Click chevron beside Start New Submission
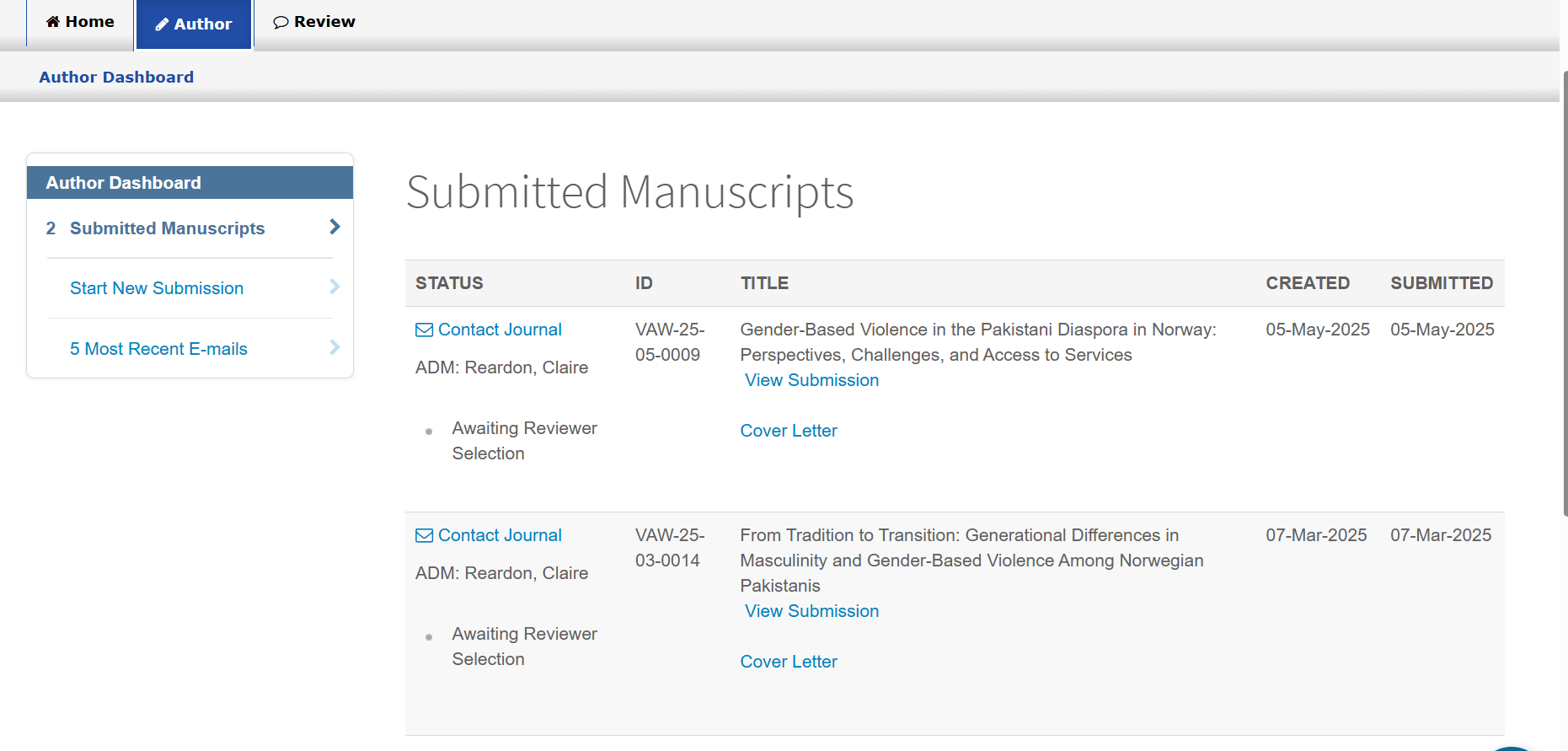Screen dimensions: 1568x751 pyautogui.click(x=334, y=287)
